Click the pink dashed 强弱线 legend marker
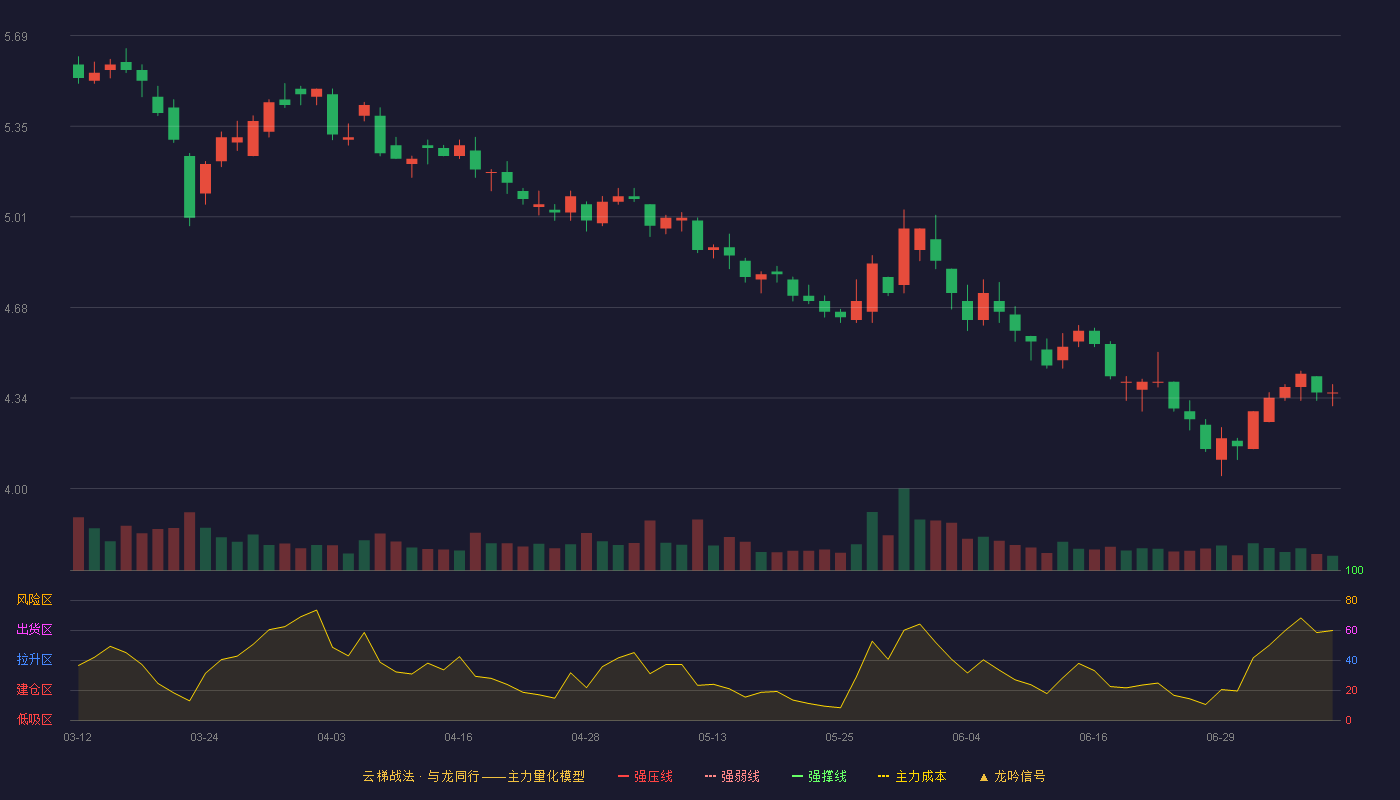Screen dimensions: 1400x800 [710, 776]
